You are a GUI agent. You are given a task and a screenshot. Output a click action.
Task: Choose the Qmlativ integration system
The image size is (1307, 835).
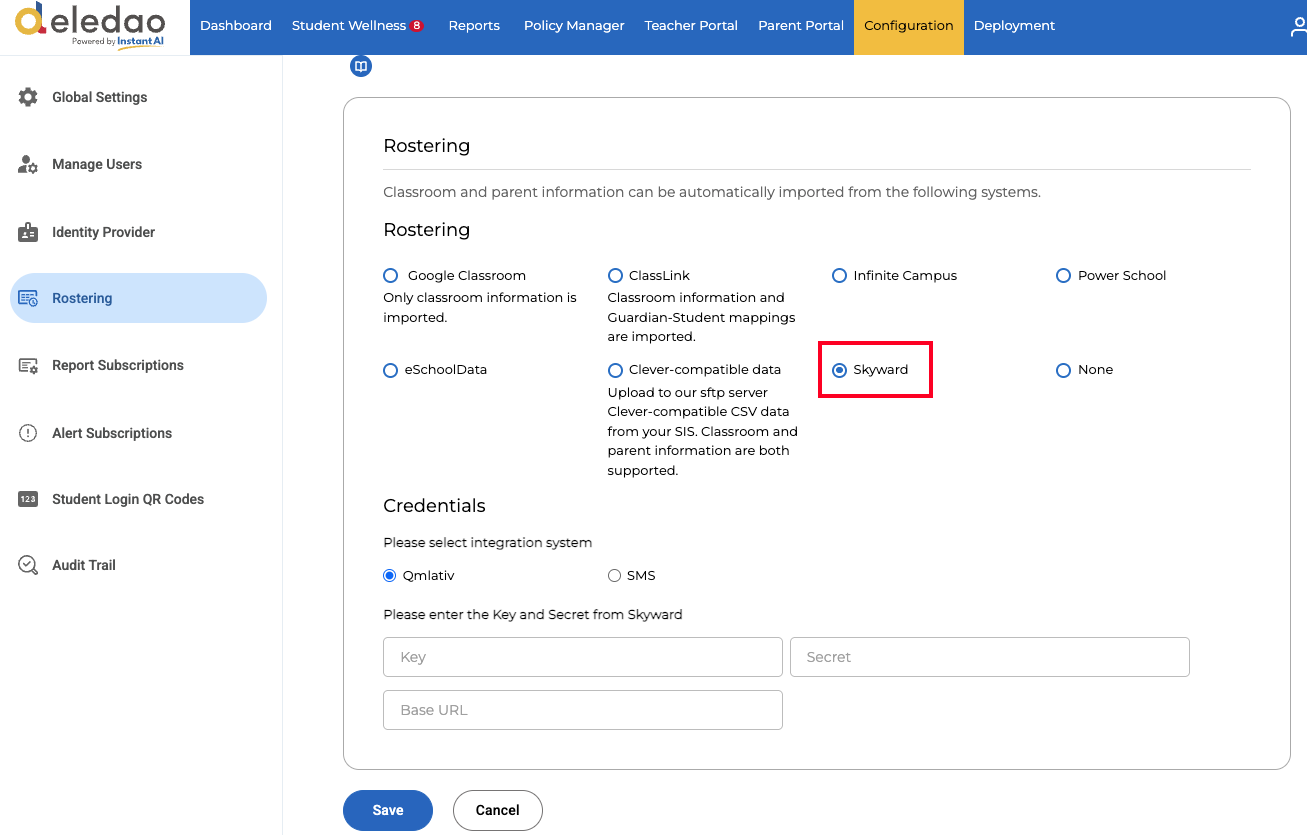390,575
